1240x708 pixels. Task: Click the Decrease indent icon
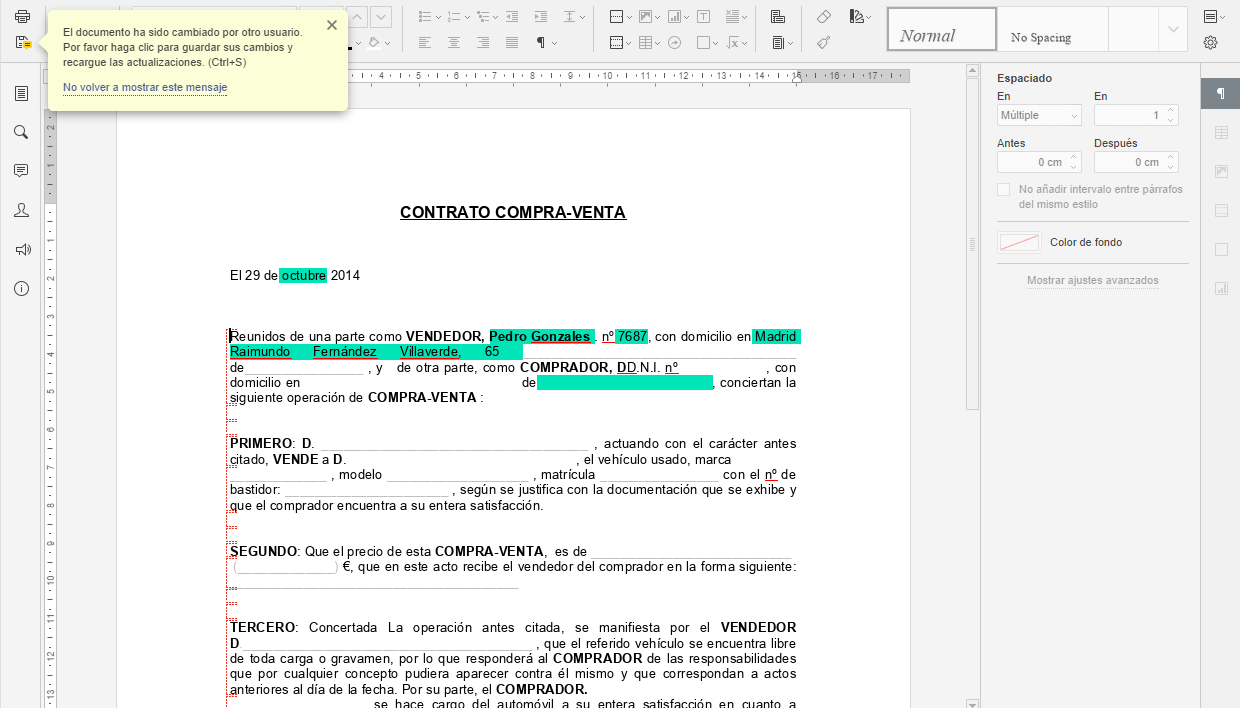click(512, 17)
